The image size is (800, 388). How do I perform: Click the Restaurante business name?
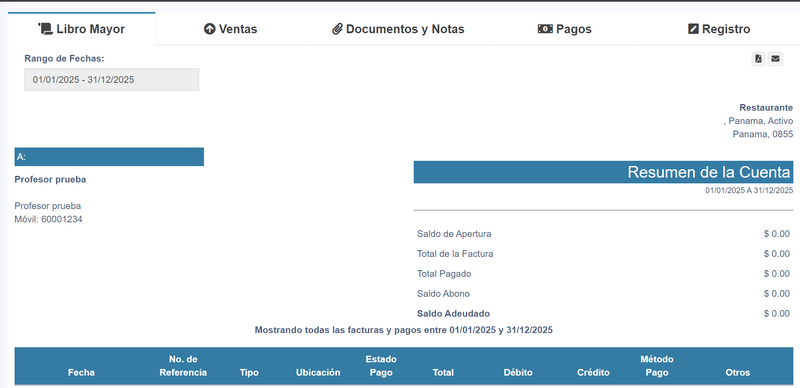(x=766, y=108)
